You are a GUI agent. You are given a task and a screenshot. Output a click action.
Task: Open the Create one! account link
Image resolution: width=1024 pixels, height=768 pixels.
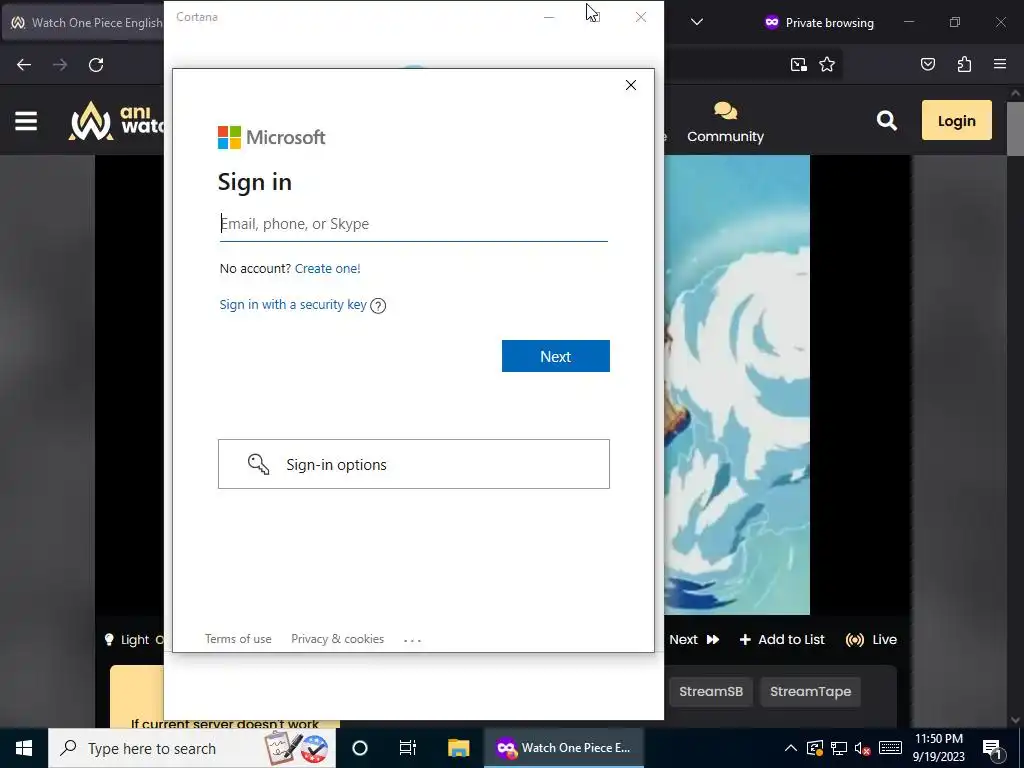(x=327, y=268)
